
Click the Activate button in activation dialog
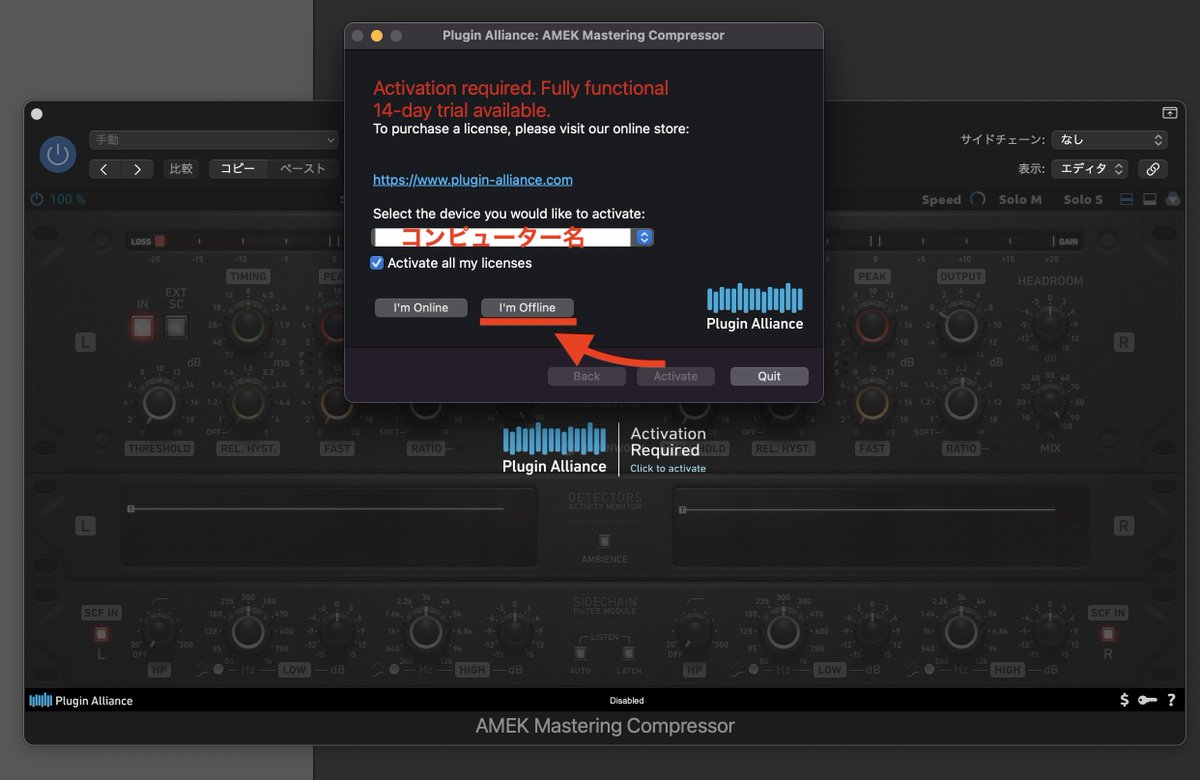click(676, 376)
